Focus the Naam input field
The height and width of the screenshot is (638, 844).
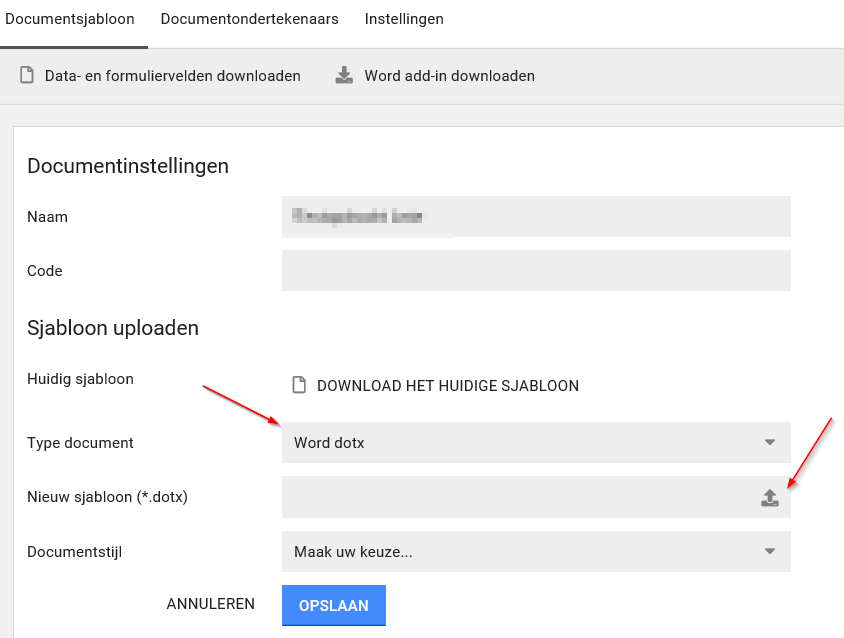click(536, 216)
